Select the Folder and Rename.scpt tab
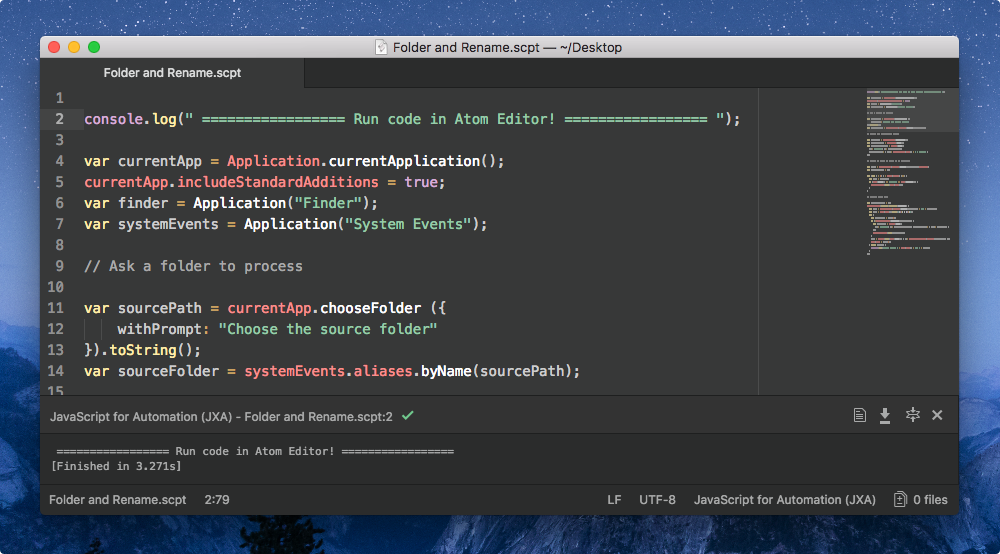The image size is (1000, 554). tap(172, 73)
